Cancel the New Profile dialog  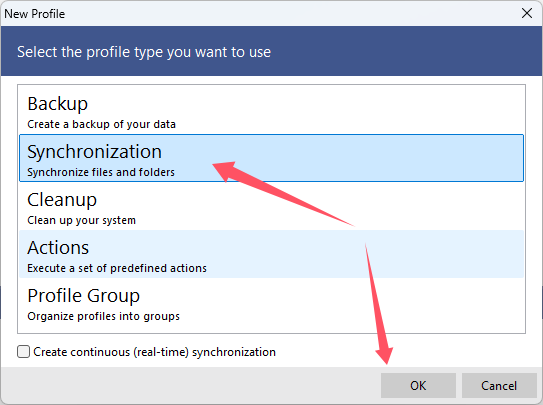coord(499,385)
